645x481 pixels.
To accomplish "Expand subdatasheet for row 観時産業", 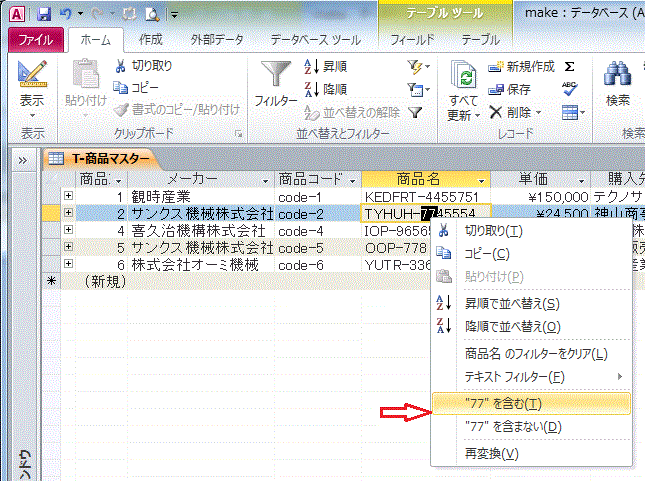I will pos(69,196).
